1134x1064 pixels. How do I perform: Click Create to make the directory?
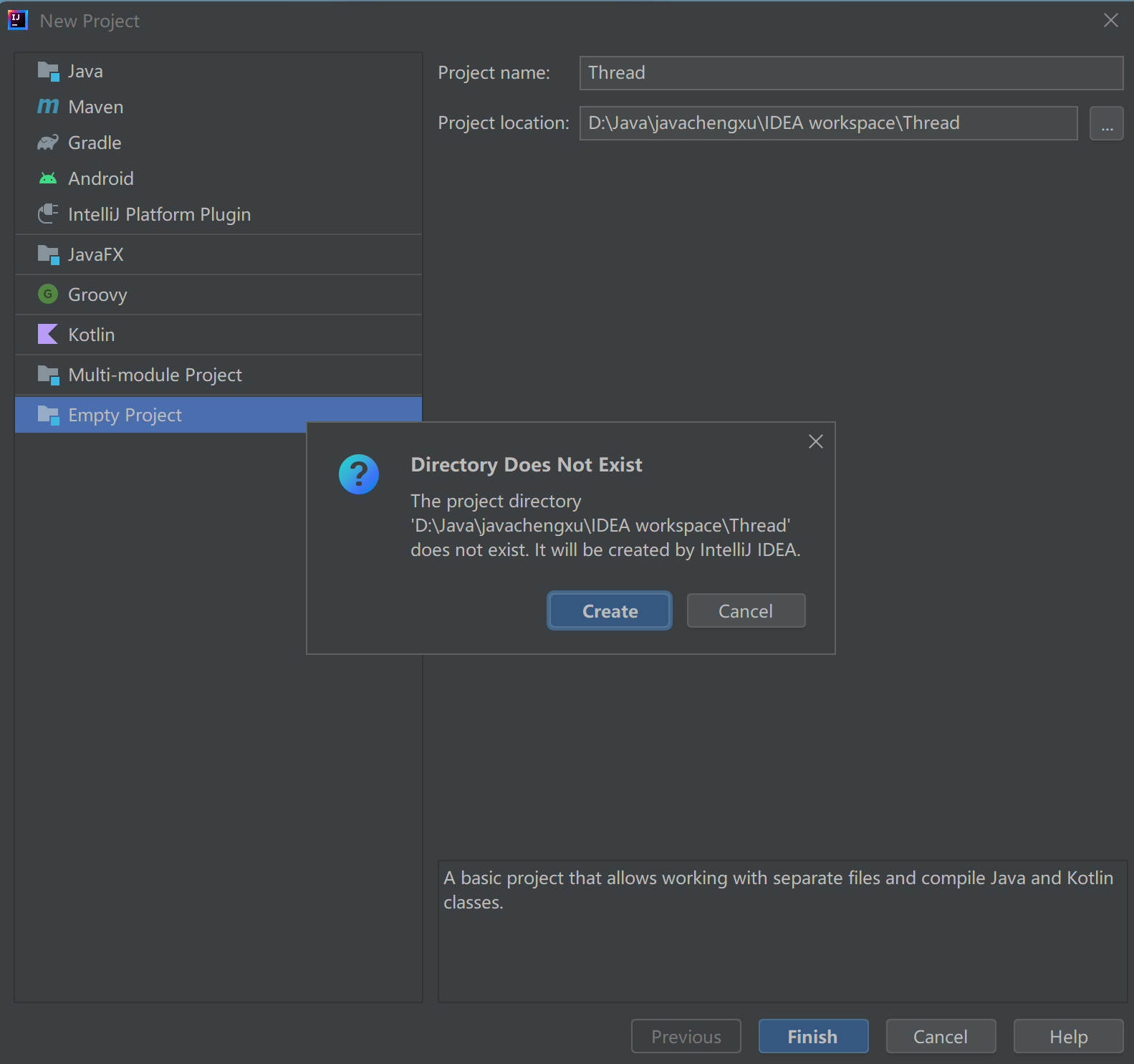point(610,611)
